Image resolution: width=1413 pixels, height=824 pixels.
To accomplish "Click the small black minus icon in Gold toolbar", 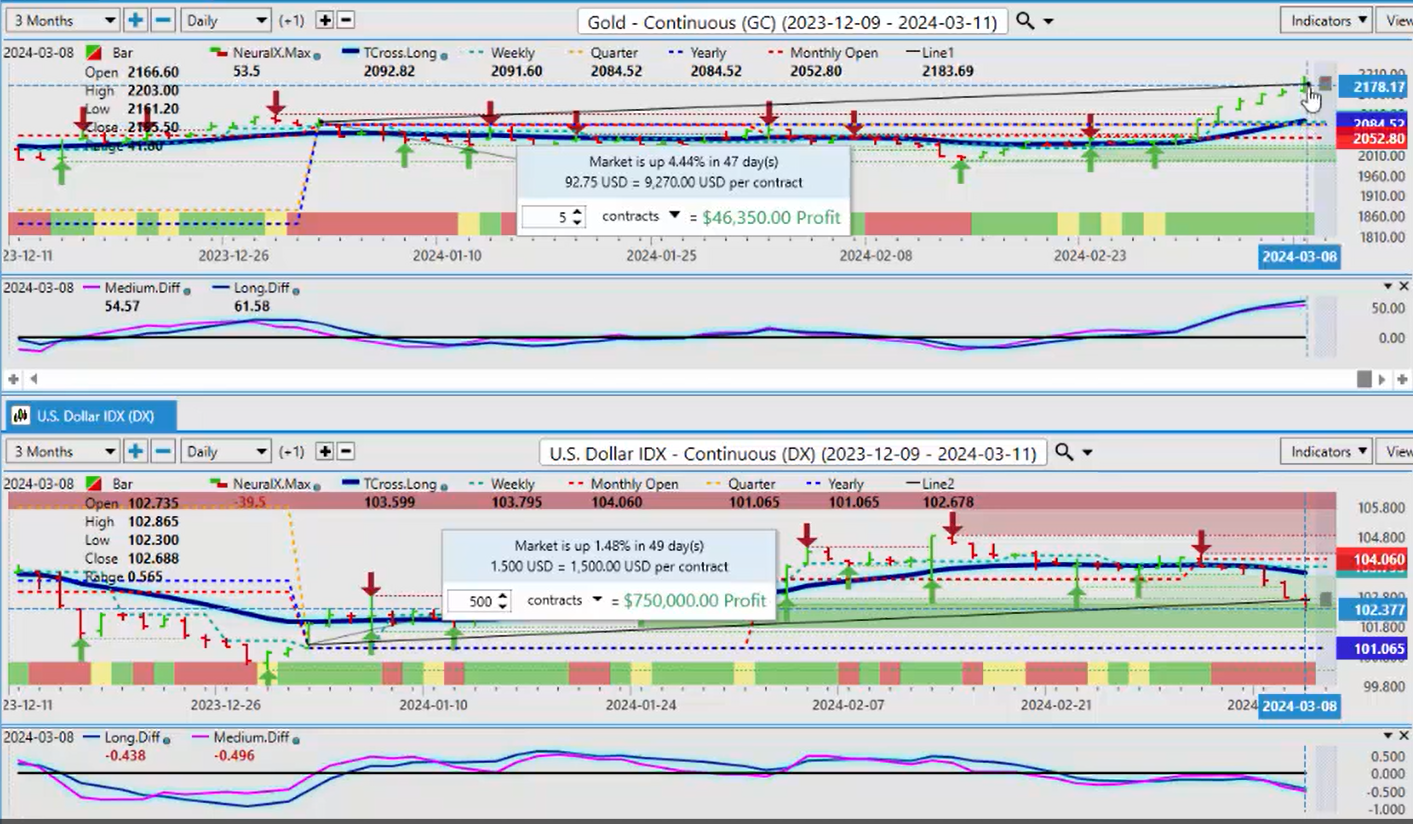I will click(x=346, y=20).
